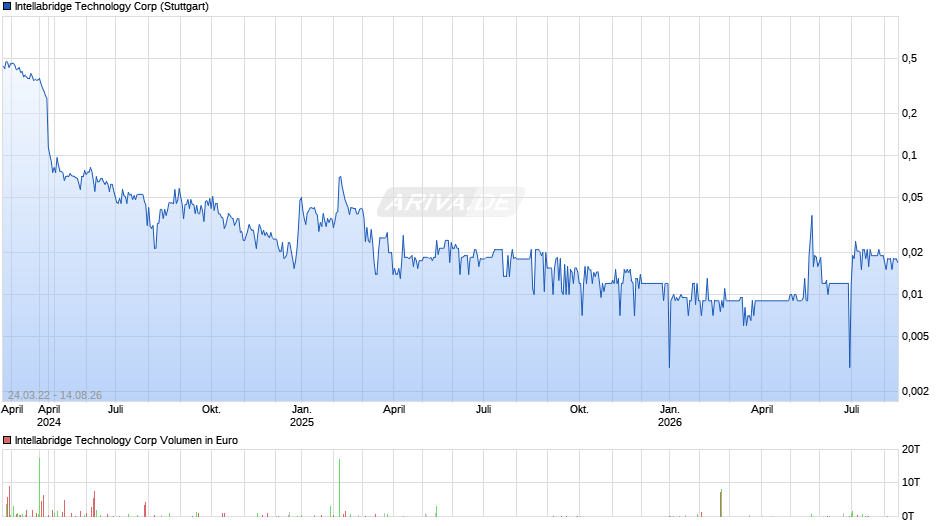Click the tall green volume bar after Jan. 2025

[339, 488]
